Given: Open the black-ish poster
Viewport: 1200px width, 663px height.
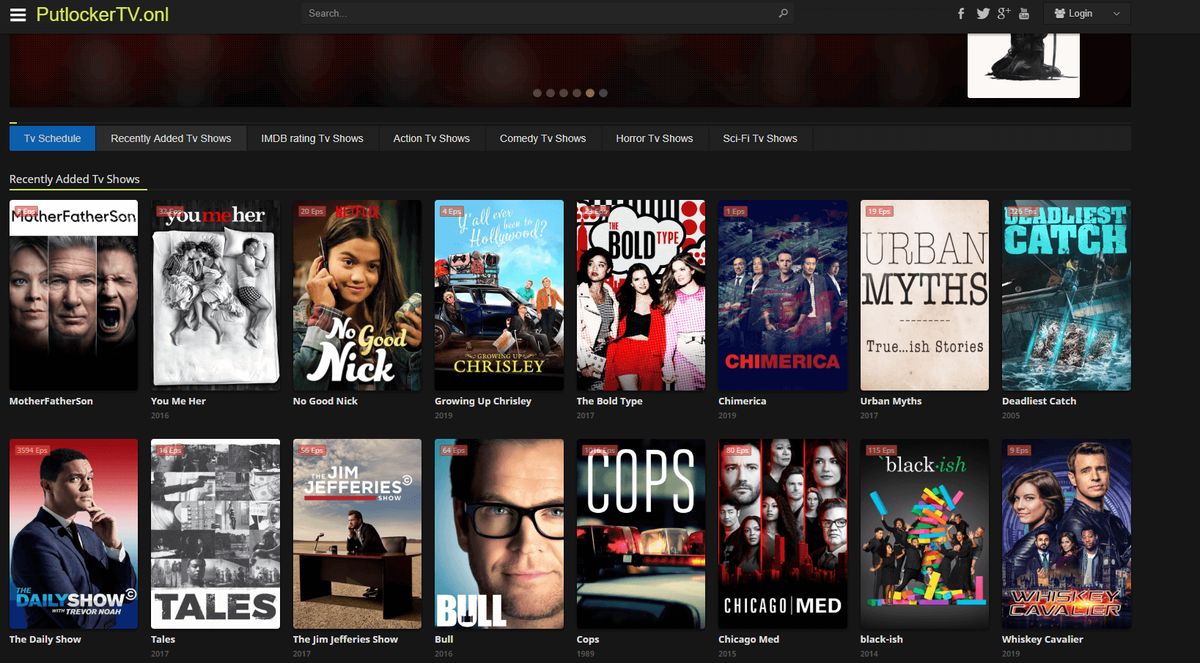Looking at the screenshot, I should coord(925,534).
